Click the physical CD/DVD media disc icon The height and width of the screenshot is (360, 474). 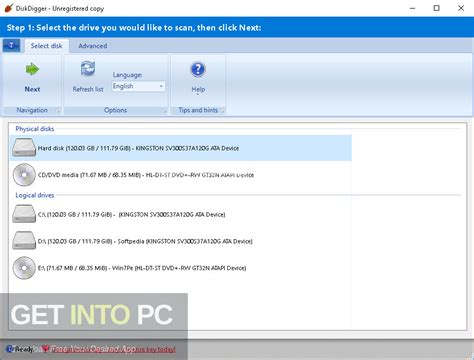[24, 175]
